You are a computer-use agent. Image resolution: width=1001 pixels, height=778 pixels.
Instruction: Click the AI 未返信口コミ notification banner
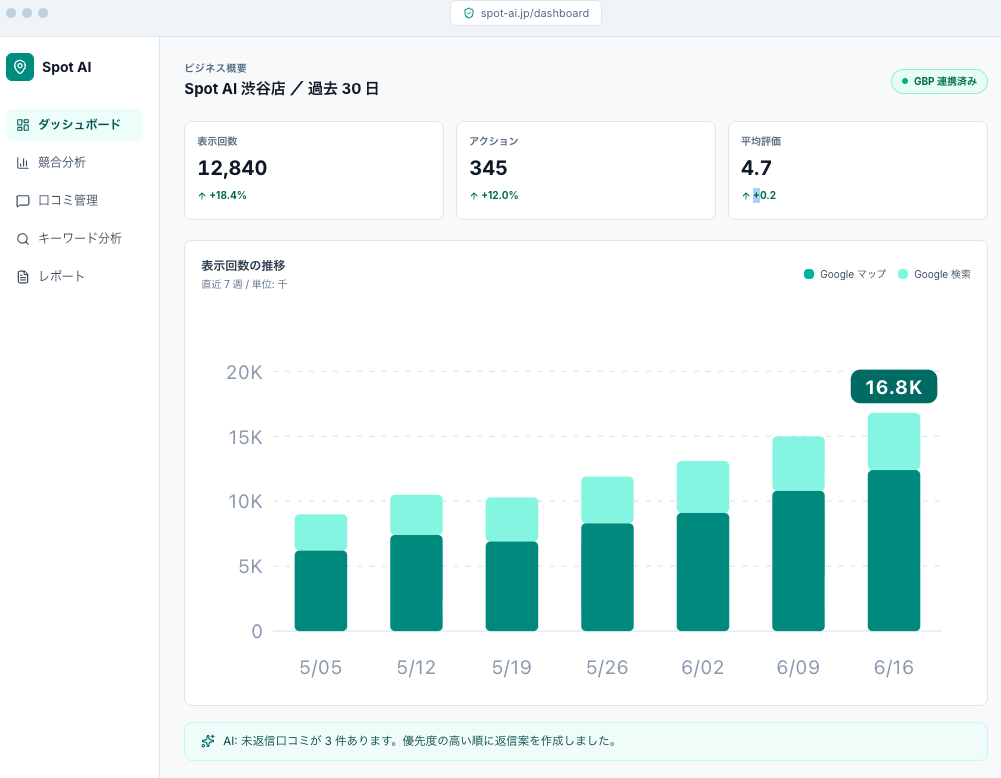[x=585, y=741]
